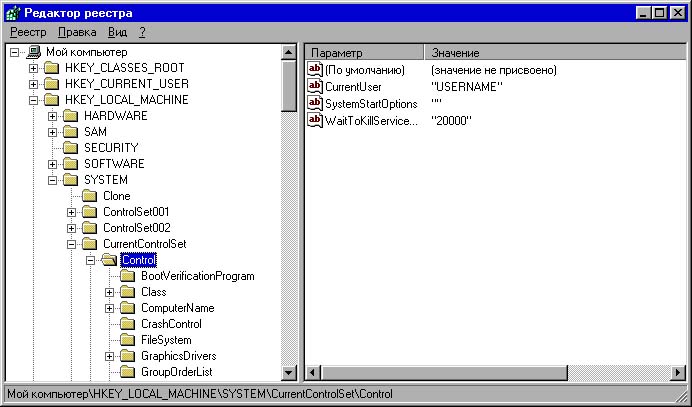Screen dimensions: 692x407
Task: Open the Вид menu
Action: 117,32
